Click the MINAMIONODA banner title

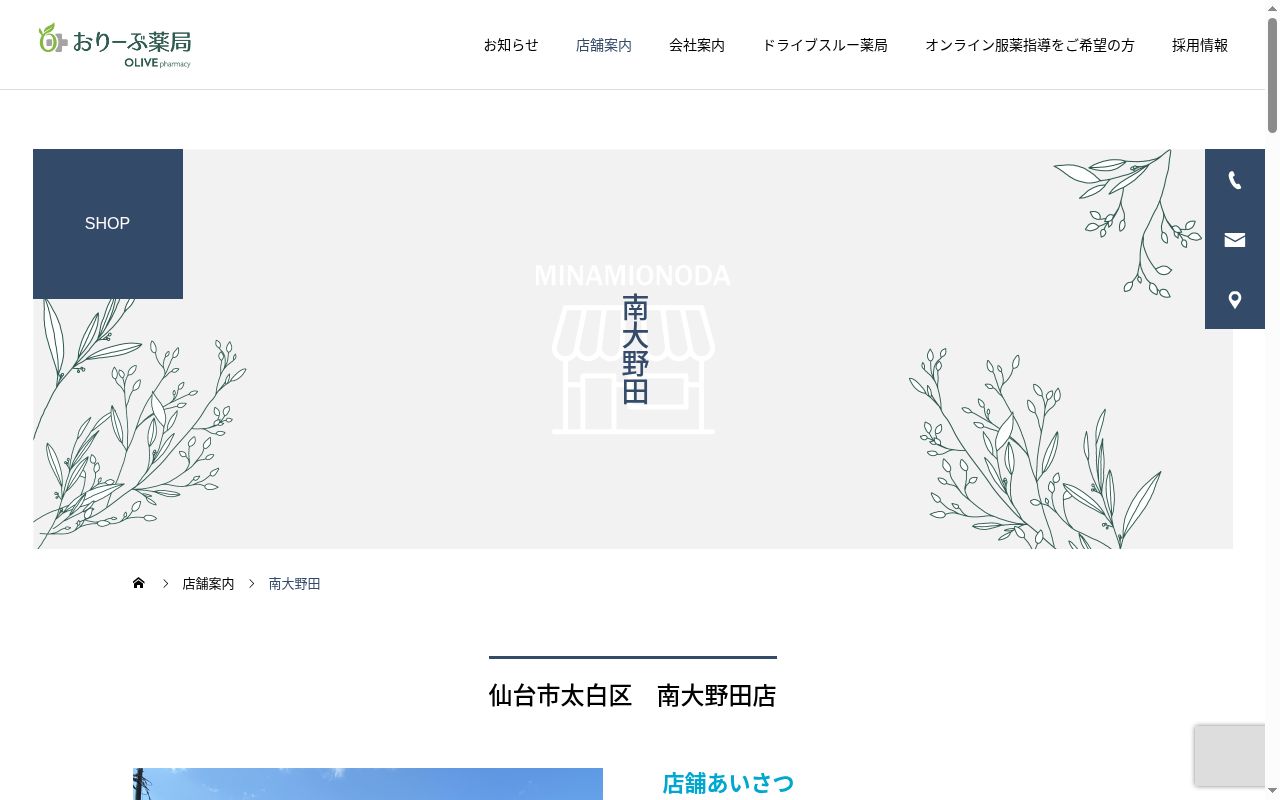633,276
